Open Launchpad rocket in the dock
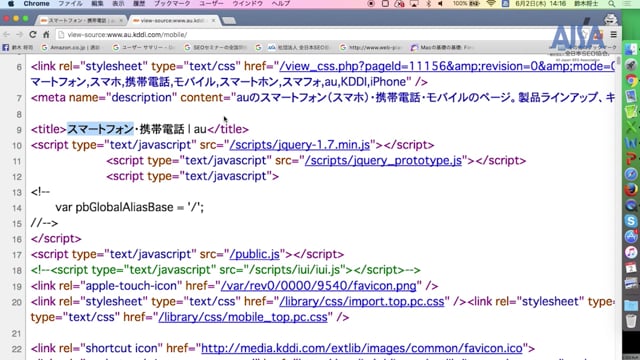Screen dimensions: 640x360 (631, 65)
